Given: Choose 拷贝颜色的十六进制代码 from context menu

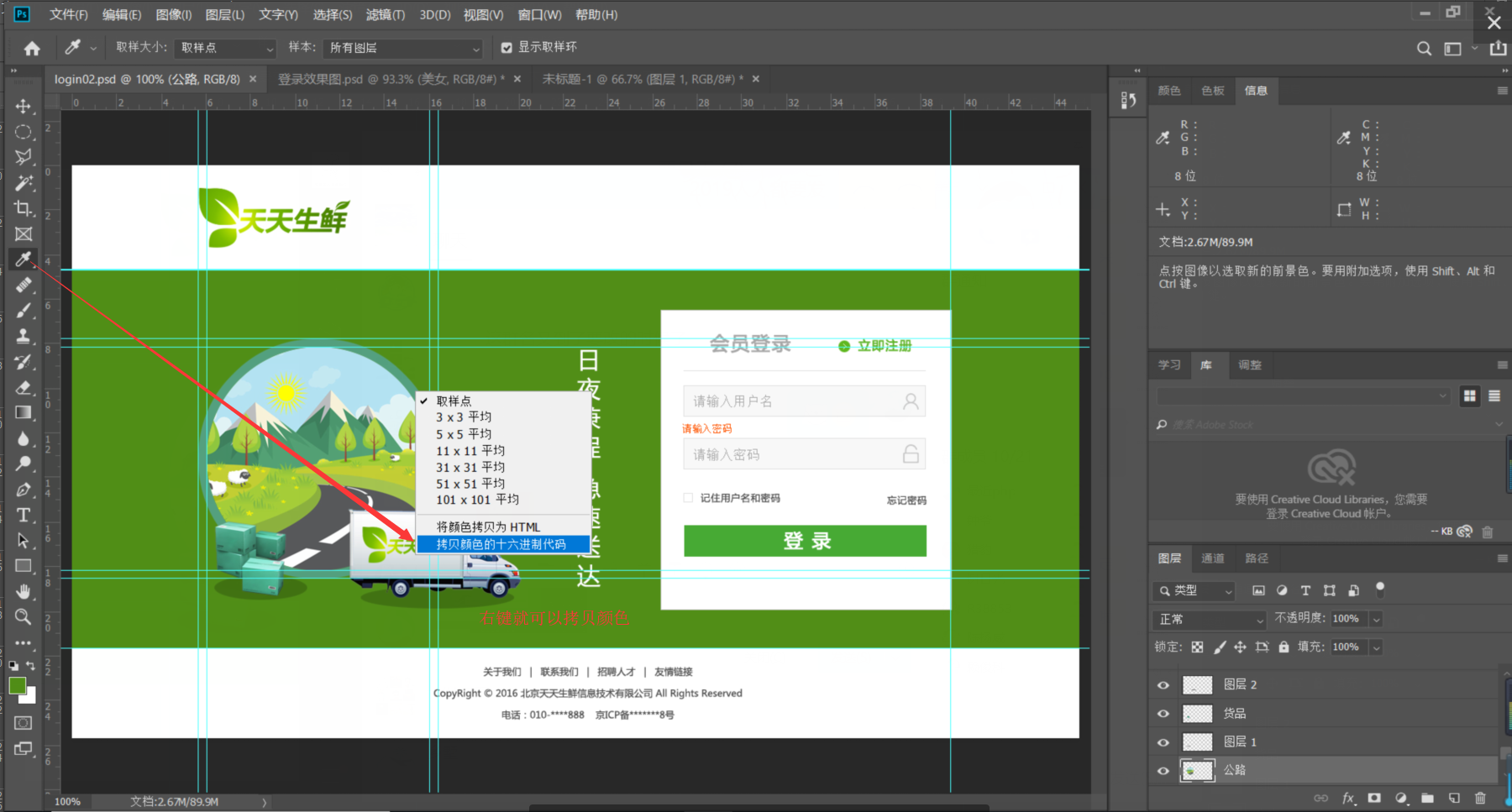Looking at the screenshot, I should (502, 544).
